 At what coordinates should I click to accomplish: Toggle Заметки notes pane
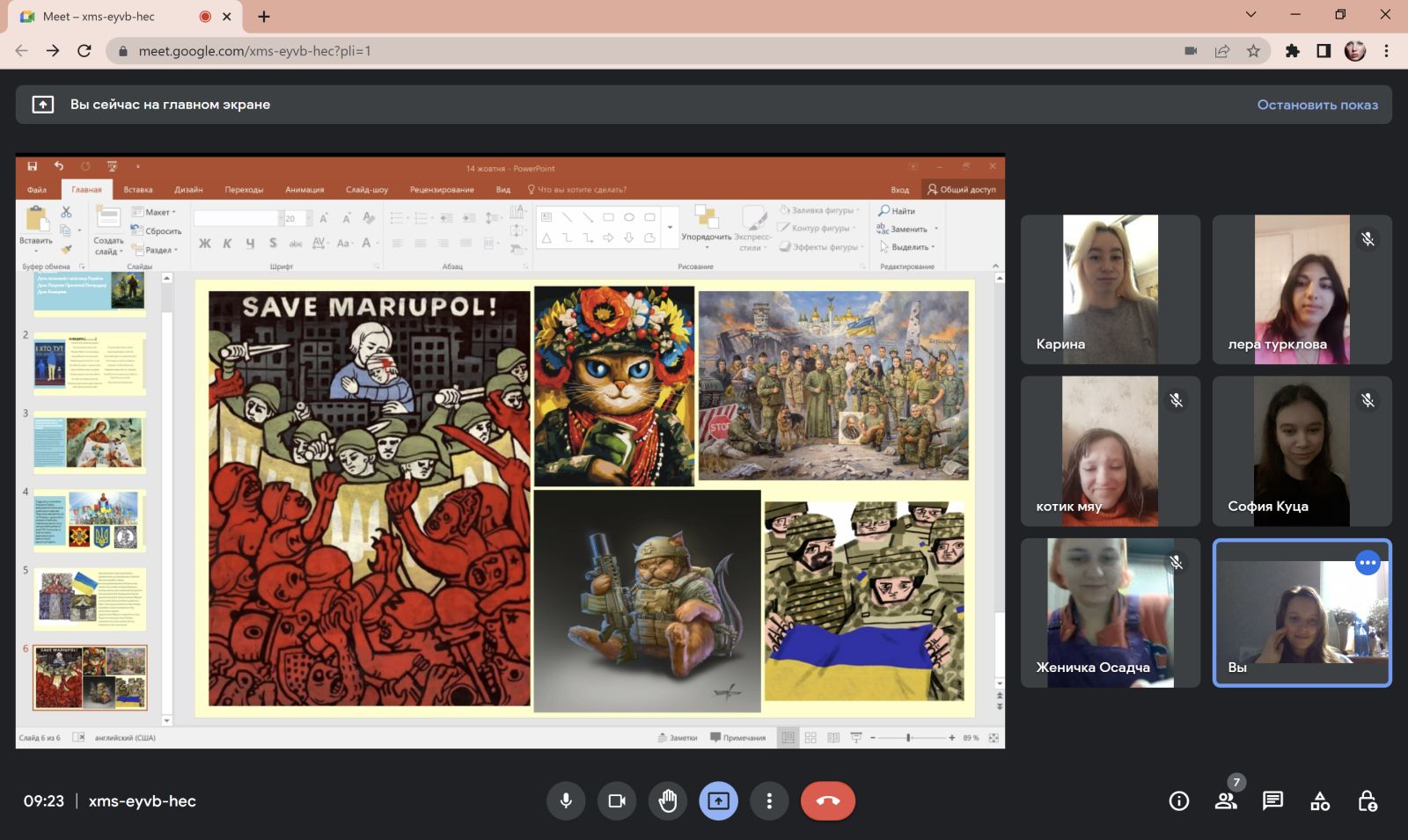pos(678,738)
